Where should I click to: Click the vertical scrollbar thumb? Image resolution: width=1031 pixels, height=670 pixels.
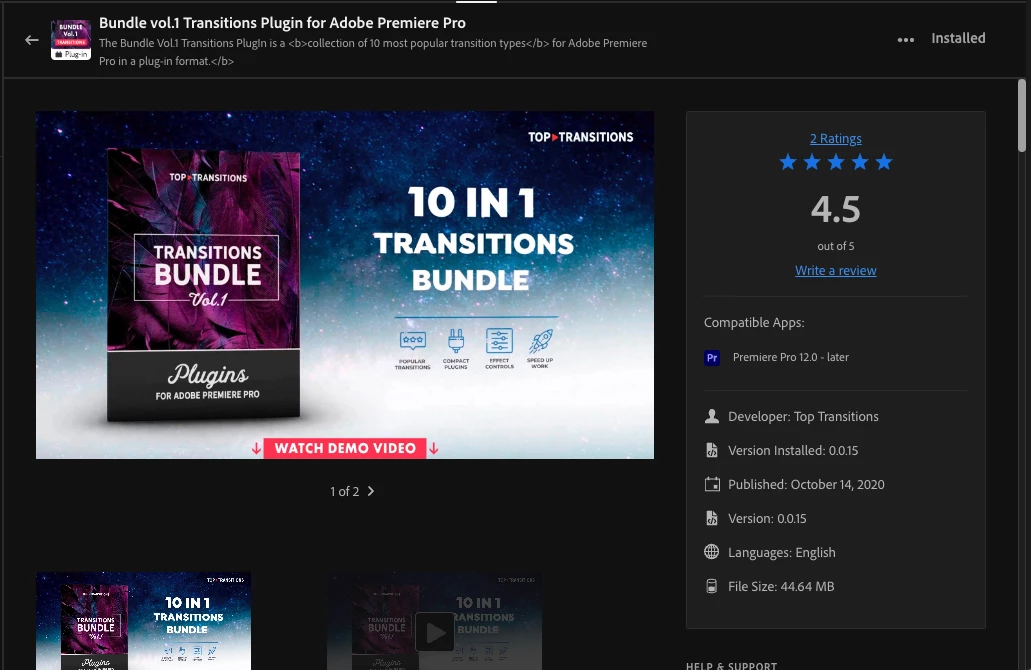click(x=1022, y=116)
